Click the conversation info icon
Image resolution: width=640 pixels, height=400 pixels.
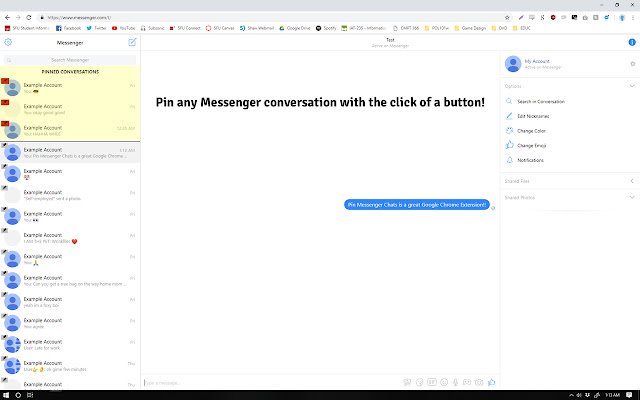pyautogui.click(x=632, y=42)
